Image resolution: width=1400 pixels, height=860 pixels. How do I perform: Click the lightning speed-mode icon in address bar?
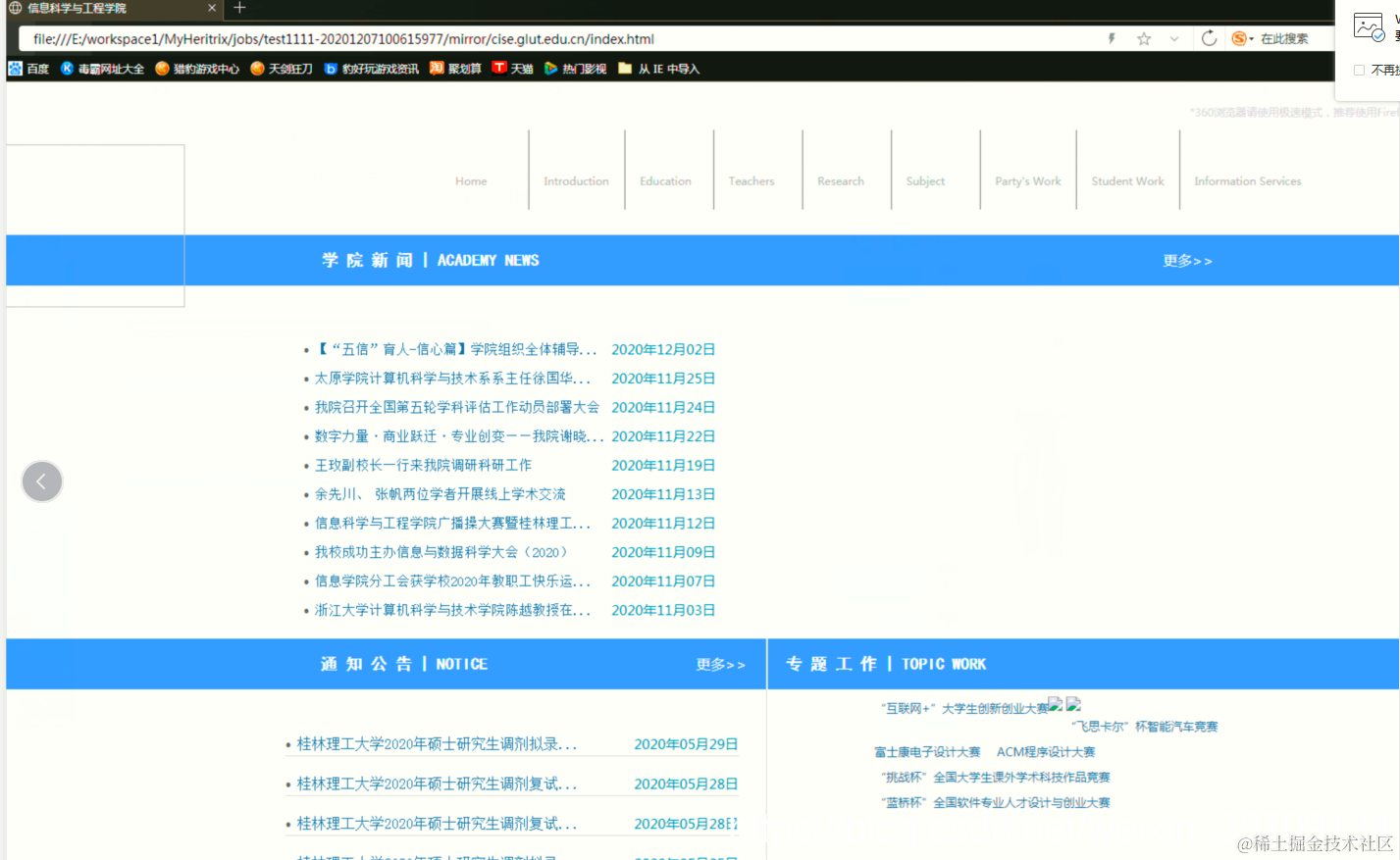pyautogui.click(x=1112, y=39)
